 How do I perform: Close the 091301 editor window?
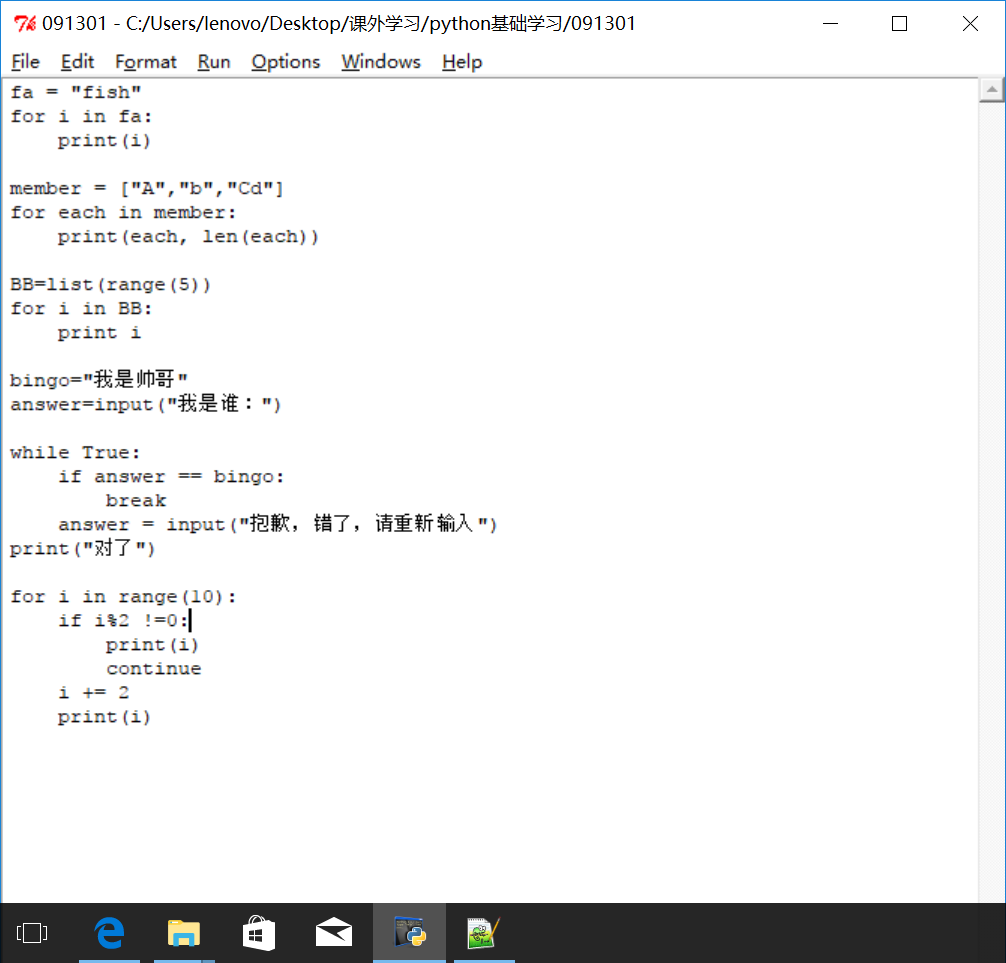(970, 24)
